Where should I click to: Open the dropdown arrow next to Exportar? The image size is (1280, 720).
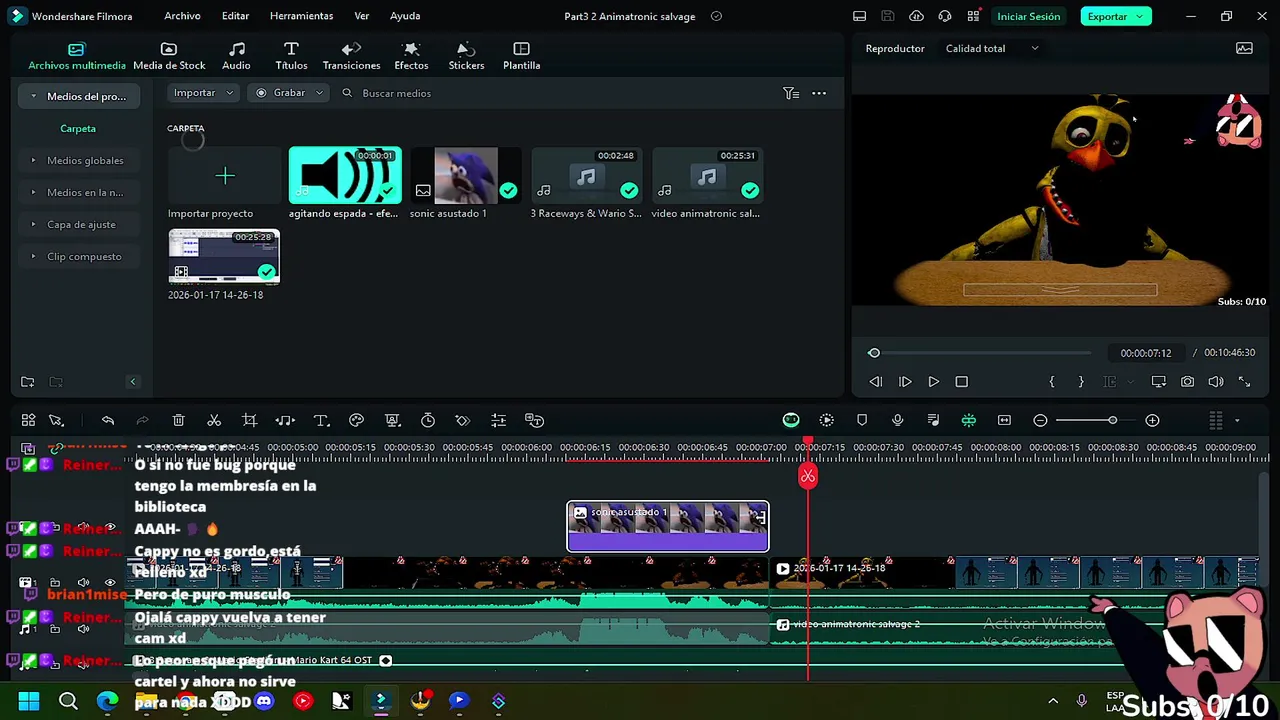click(1139, 16)
